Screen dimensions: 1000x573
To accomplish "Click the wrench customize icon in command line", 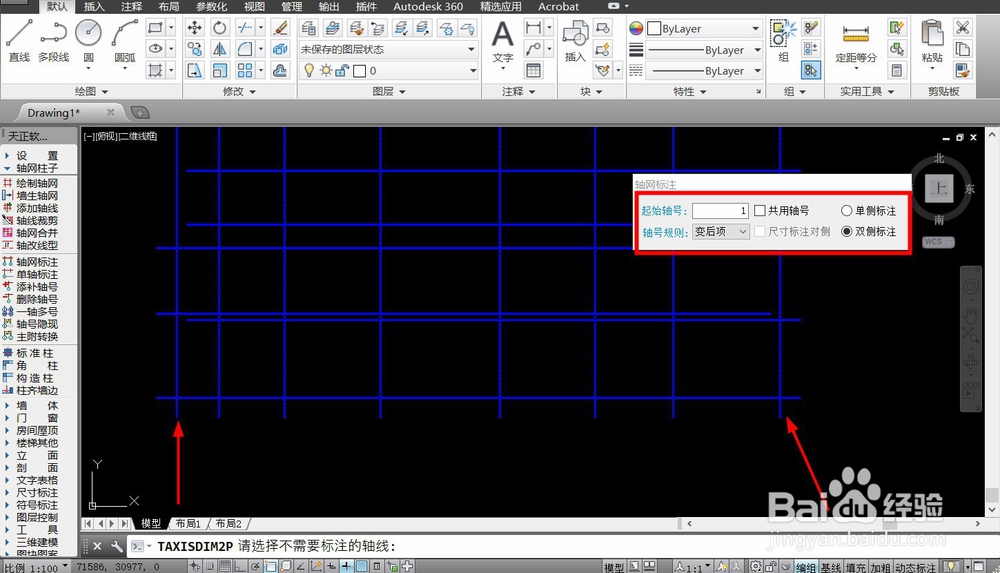I will point(117,546).
